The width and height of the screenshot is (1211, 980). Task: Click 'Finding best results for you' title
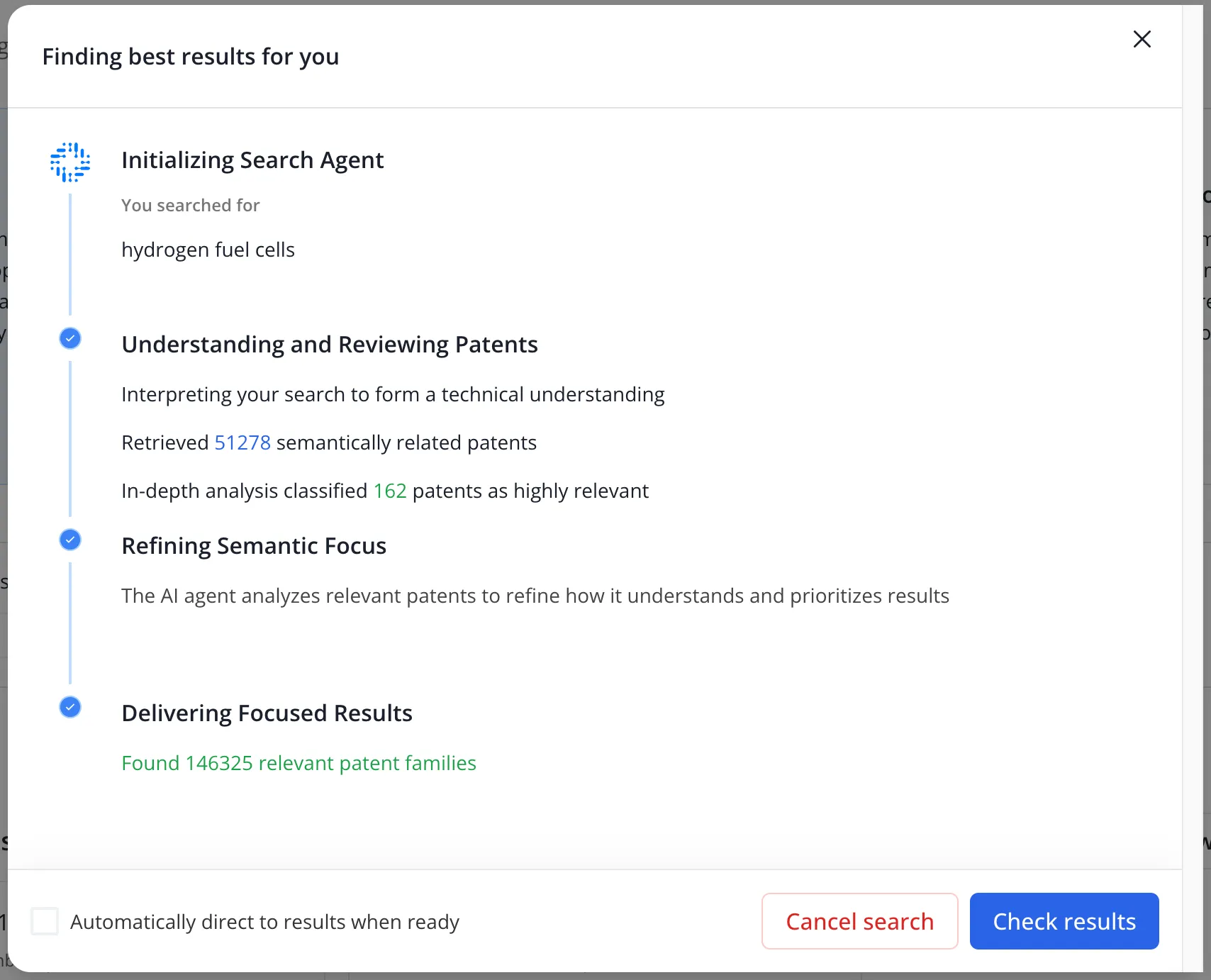(191, 57)
